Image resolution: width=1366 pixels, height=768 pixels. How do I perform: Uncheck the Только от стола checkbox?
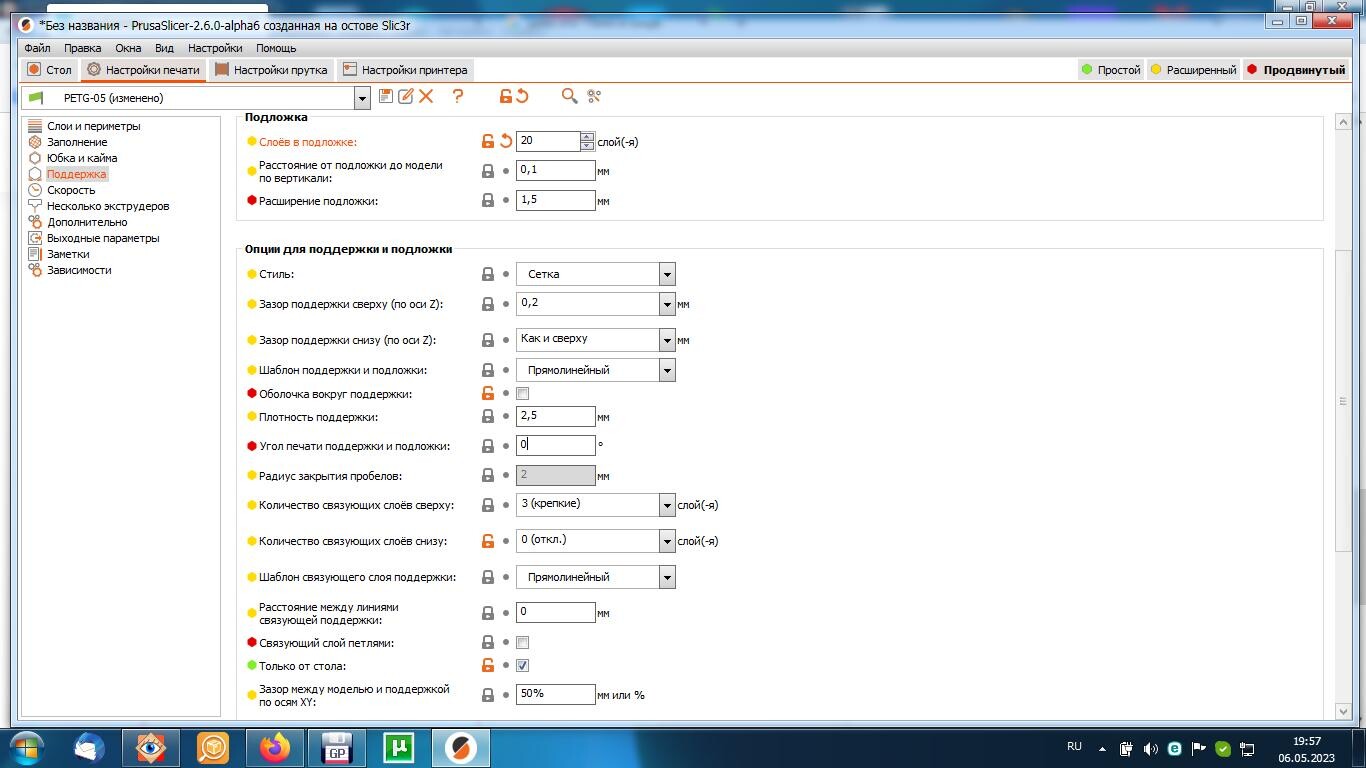coord(522,665)
